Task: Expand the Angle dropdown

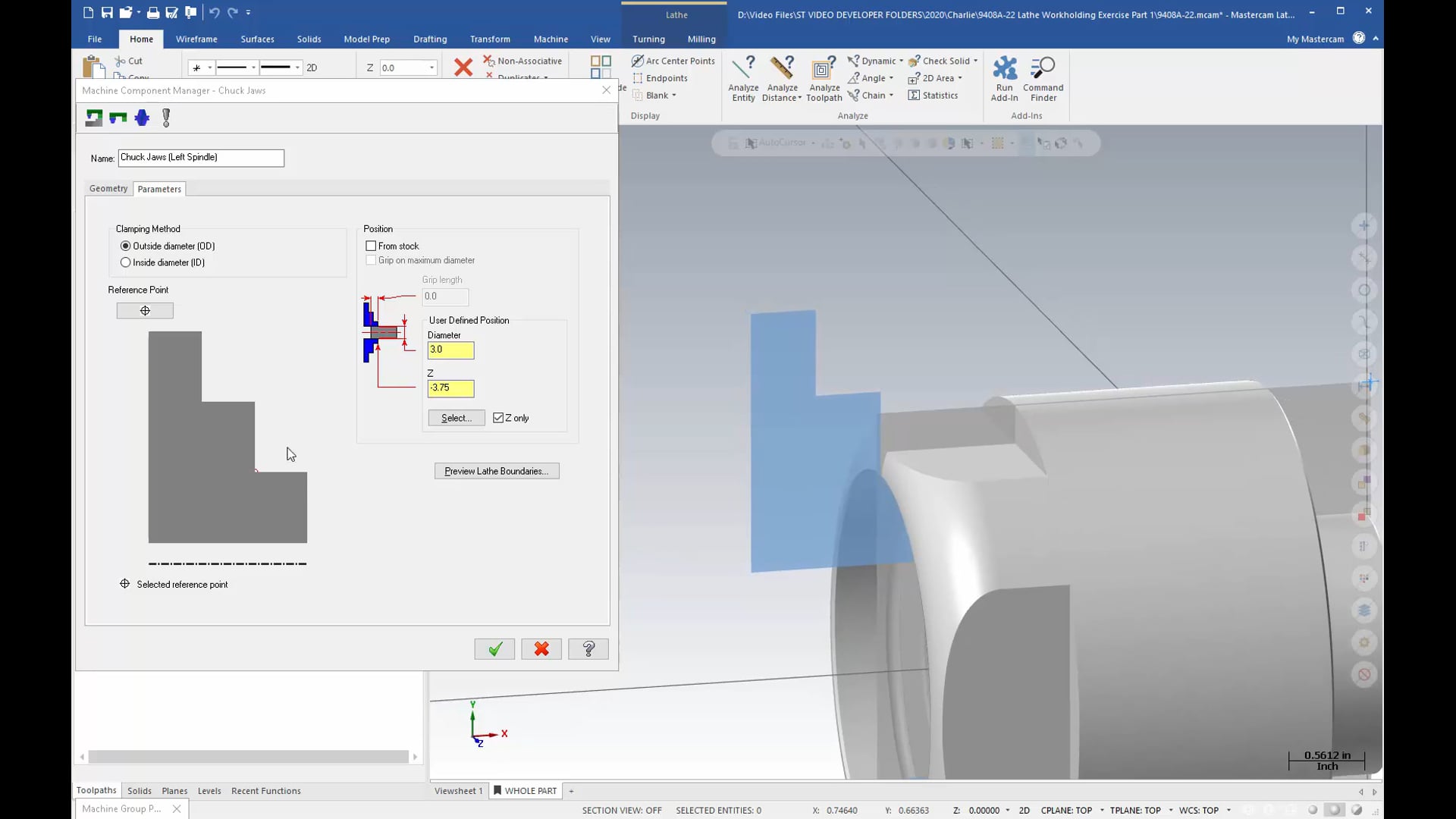Action: [891, 78]
